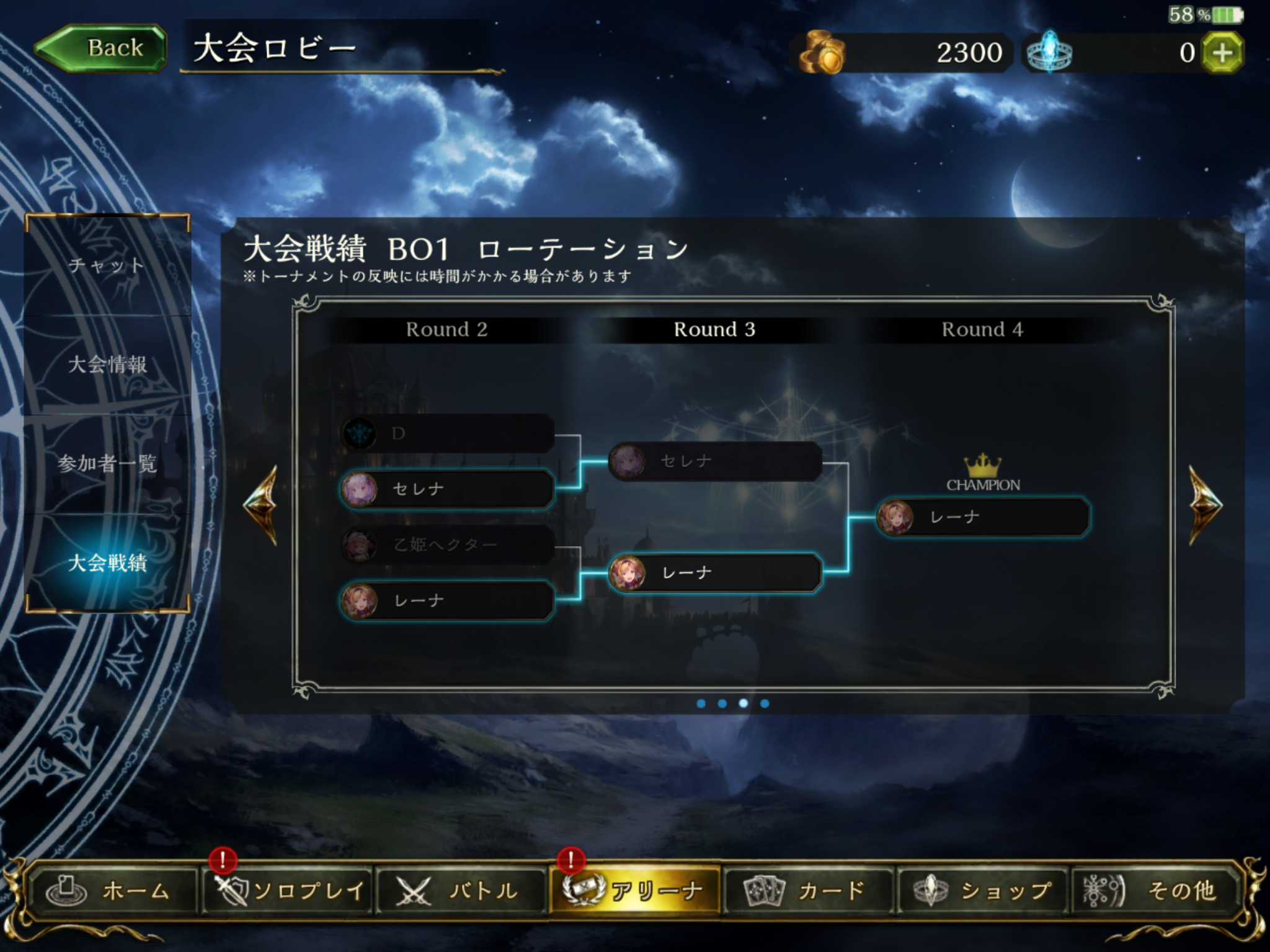Click the blue crystal currency icon
The width and height of the screenshot is (1270, 952).
(x=1049, y=52)
